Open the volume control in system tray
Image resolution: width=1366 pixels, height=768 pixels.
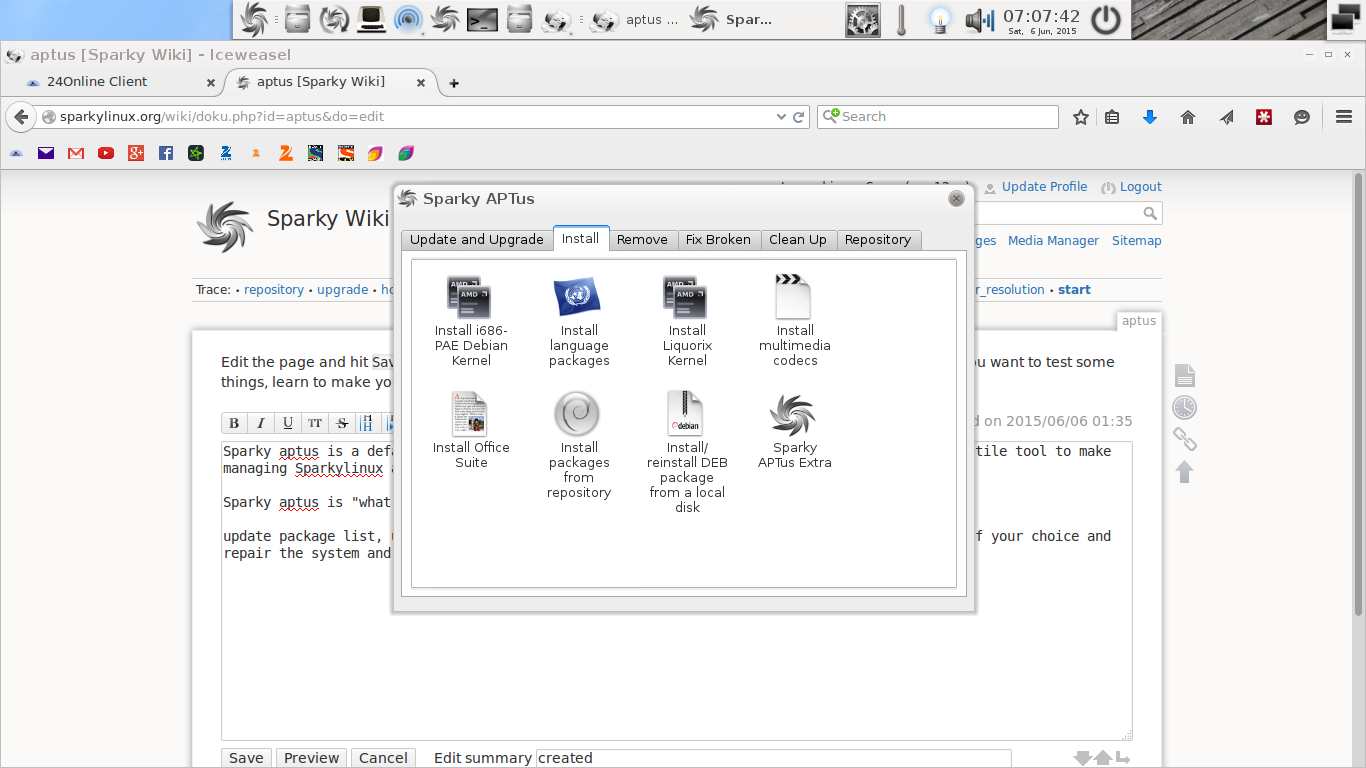tap(979, 20)
